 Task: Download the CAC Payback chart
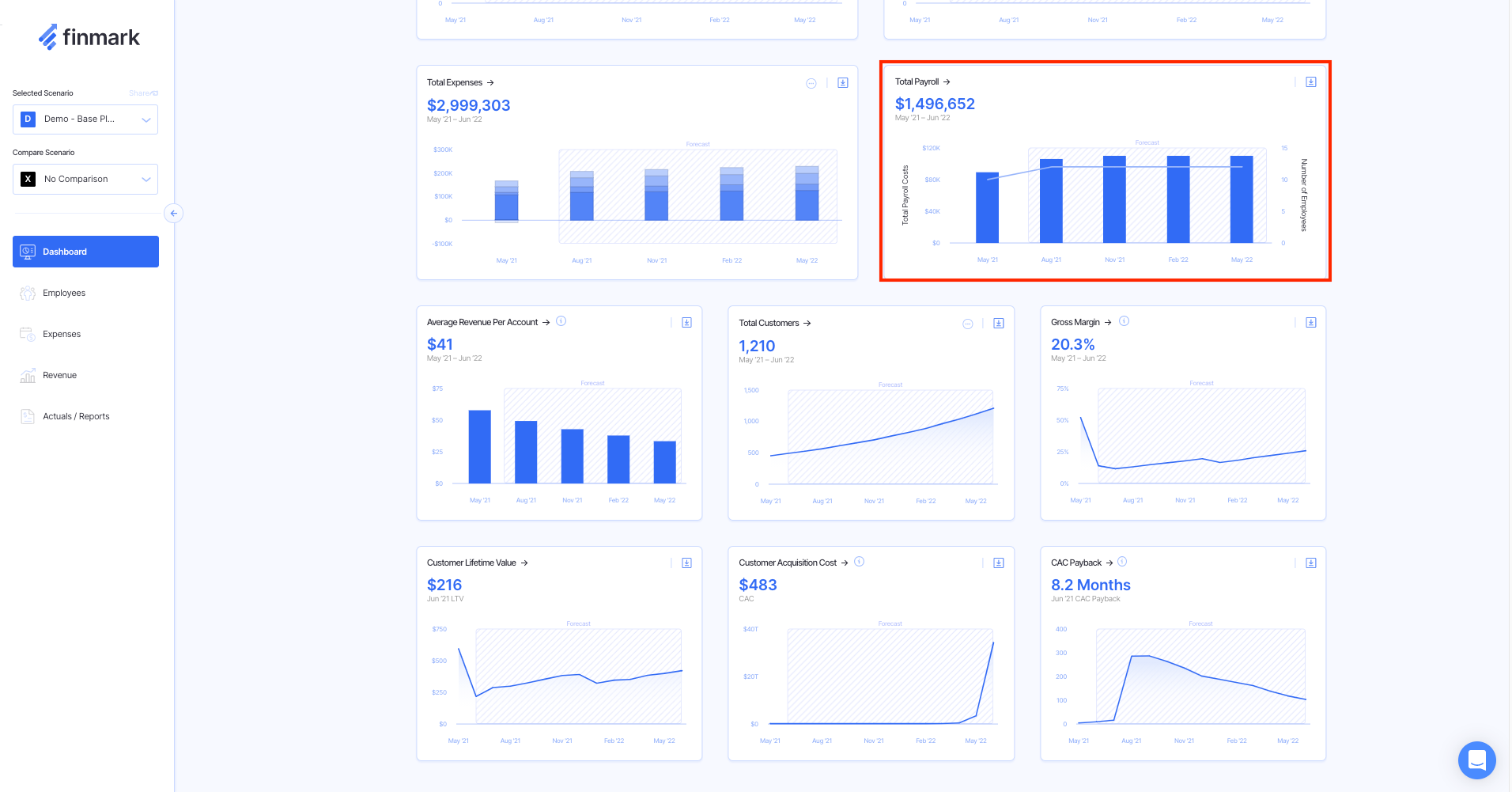point(1310,563)
